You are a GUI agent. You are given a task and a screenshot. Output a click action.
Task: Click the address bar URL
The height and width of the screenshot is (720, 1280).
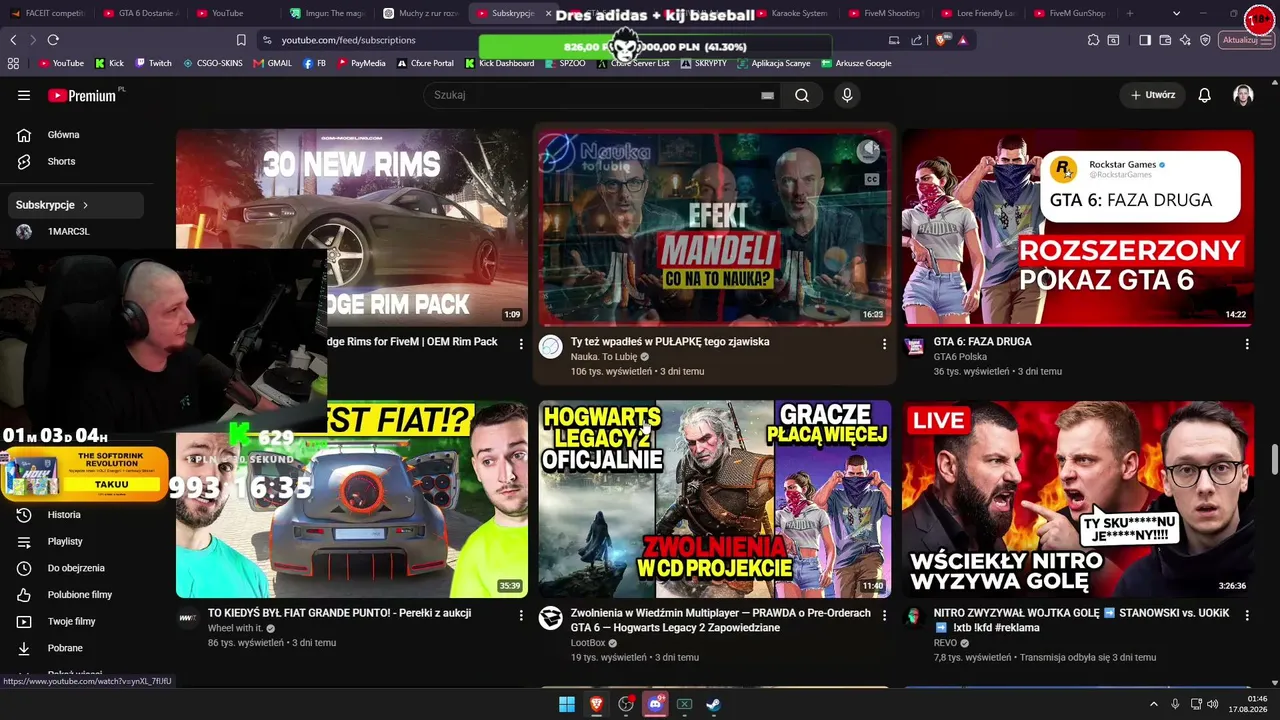click(348, 40)
